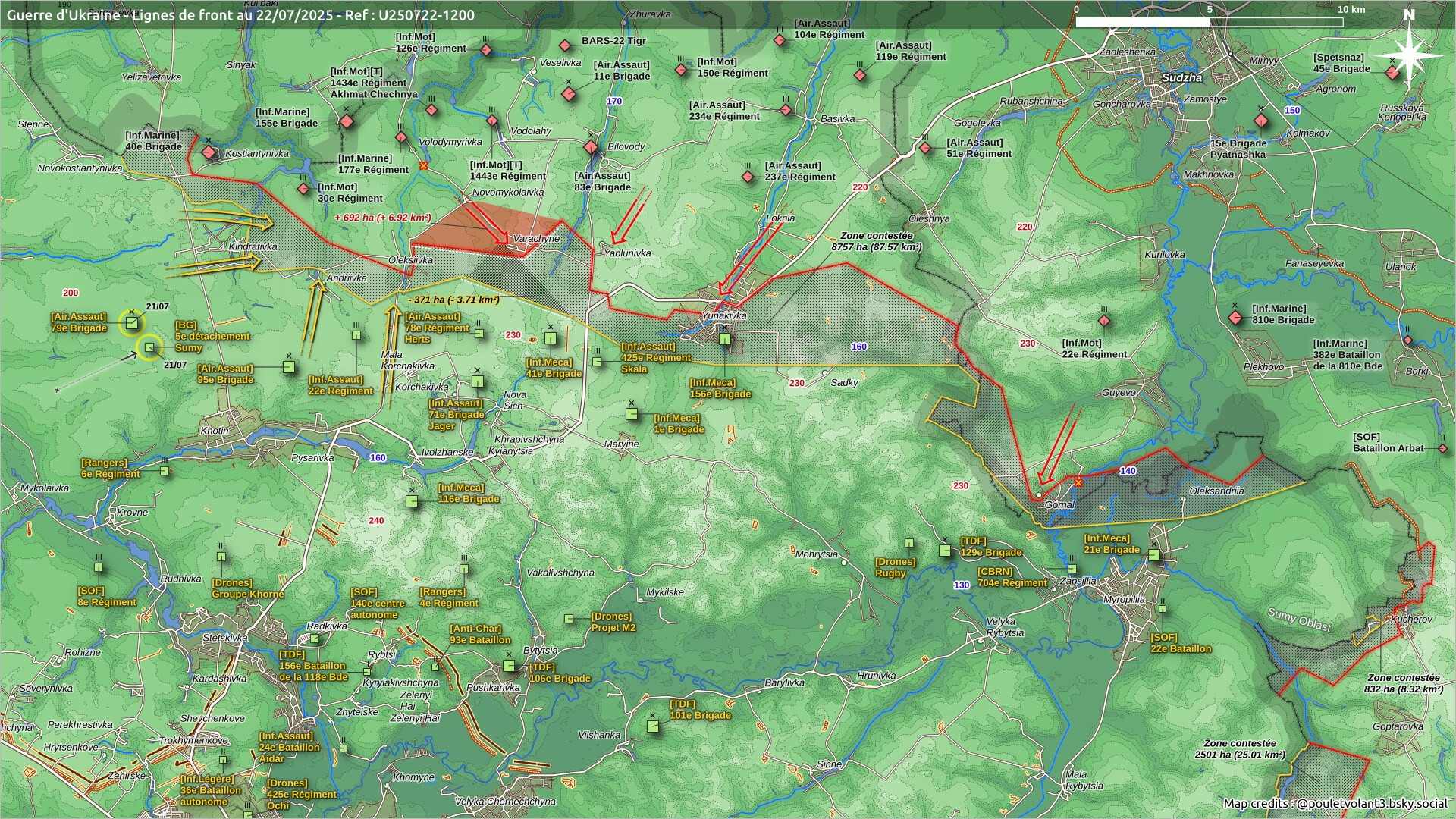Click the 155e Brigade marine infantry diamond

pos(347,121)
